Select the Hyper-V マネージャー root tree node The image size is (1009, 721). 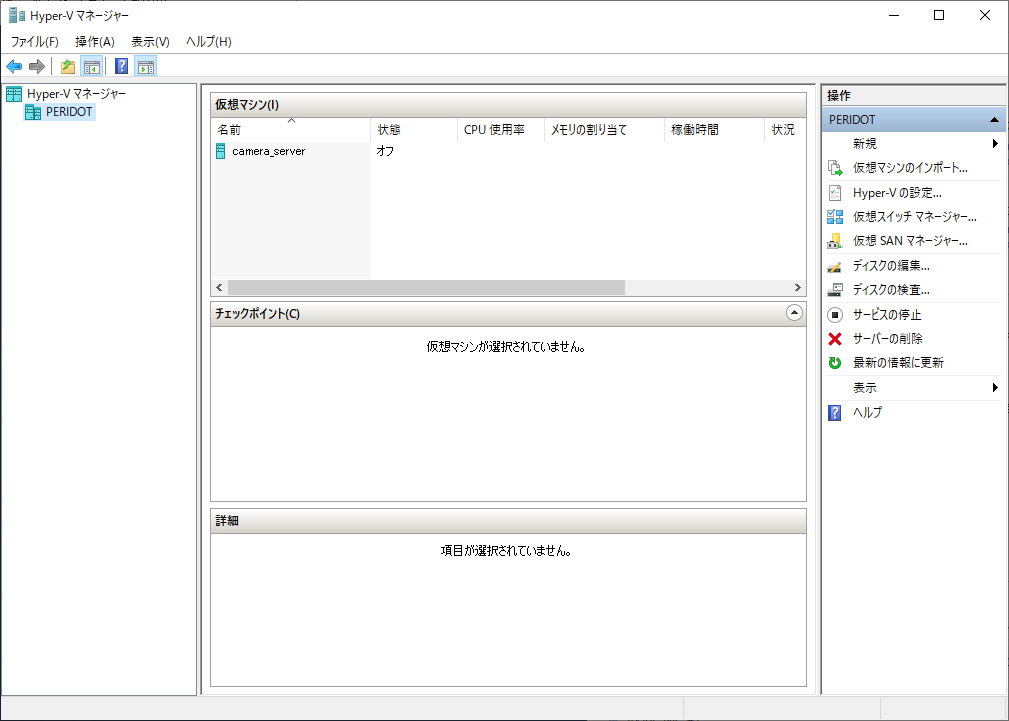(76, 94)
